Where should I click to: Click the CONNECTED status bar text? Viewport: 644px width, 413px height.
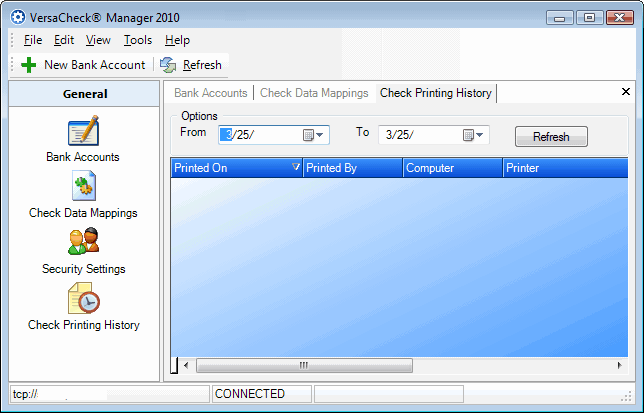250,394
